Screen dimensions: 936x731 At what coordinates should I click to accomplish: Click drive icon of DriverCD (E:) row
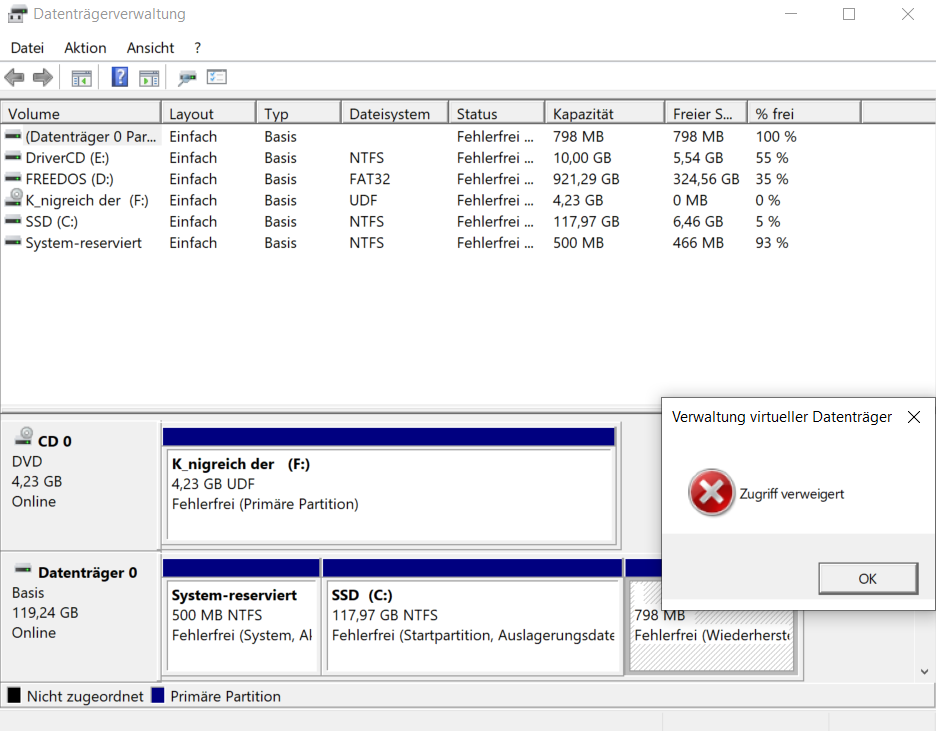click(x=13, y=158)
